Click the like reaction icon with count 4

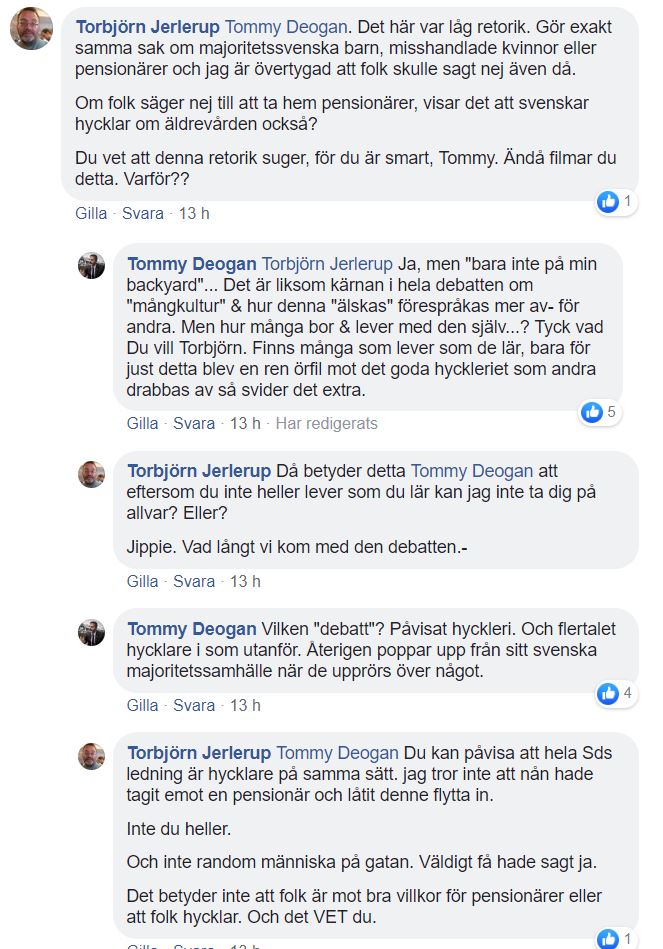click(x=607, y=693)
